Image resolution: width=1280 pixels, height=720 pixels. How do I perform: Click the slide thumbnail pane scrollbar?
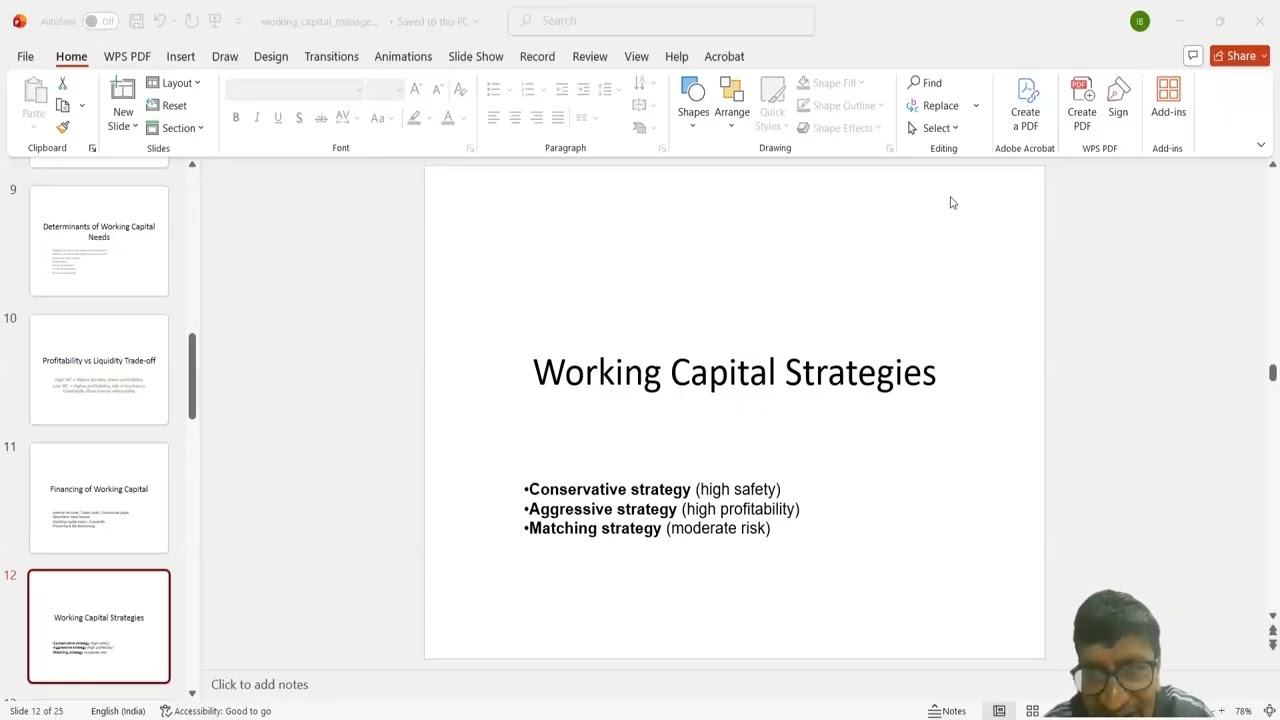point(192,376)
